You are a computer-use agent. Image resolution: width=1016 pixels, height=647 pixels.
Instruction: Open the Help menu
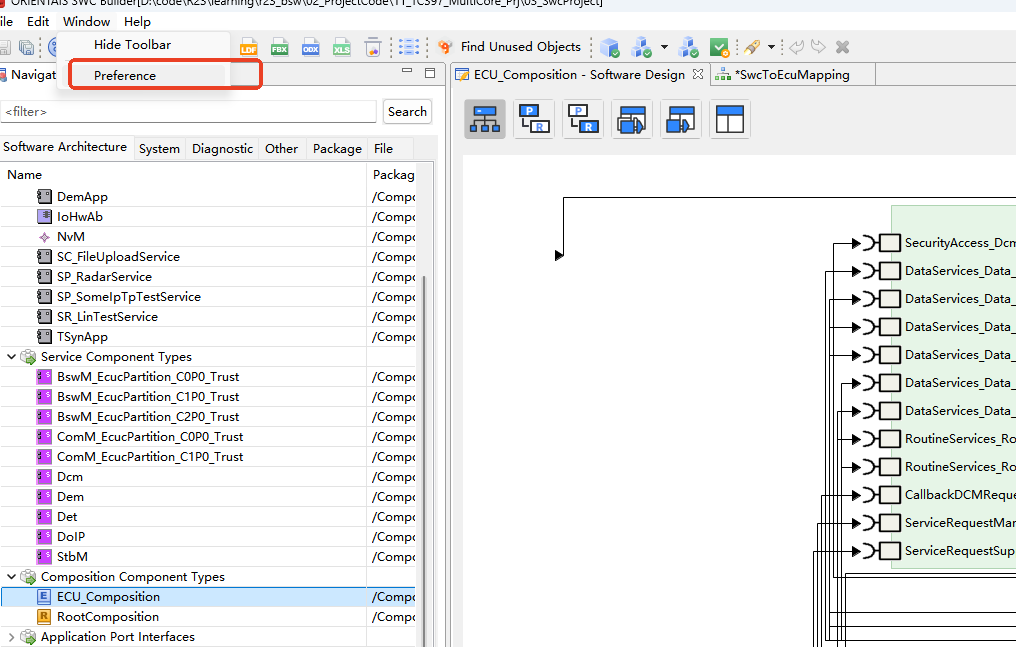point(137,21)
